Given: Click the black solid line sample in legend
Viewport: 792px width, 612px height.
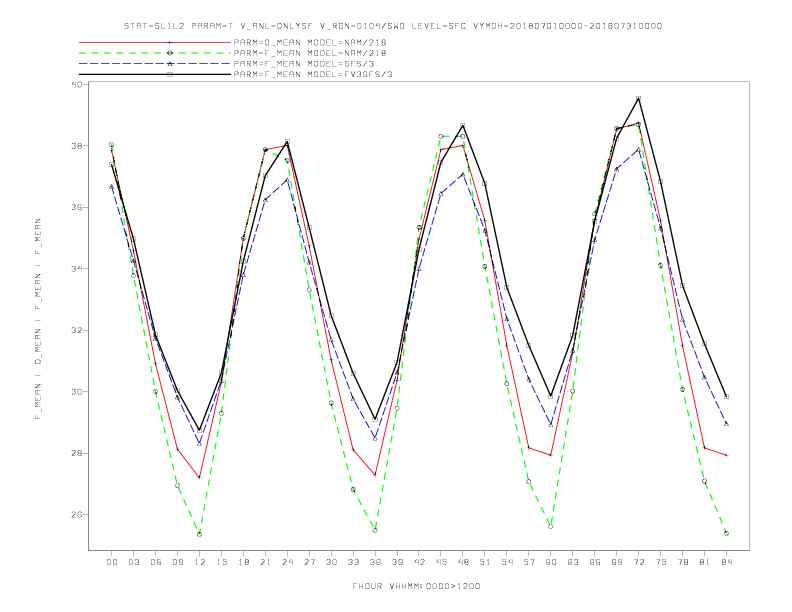Looking at the screenshot, I should (x=155, y=74).
